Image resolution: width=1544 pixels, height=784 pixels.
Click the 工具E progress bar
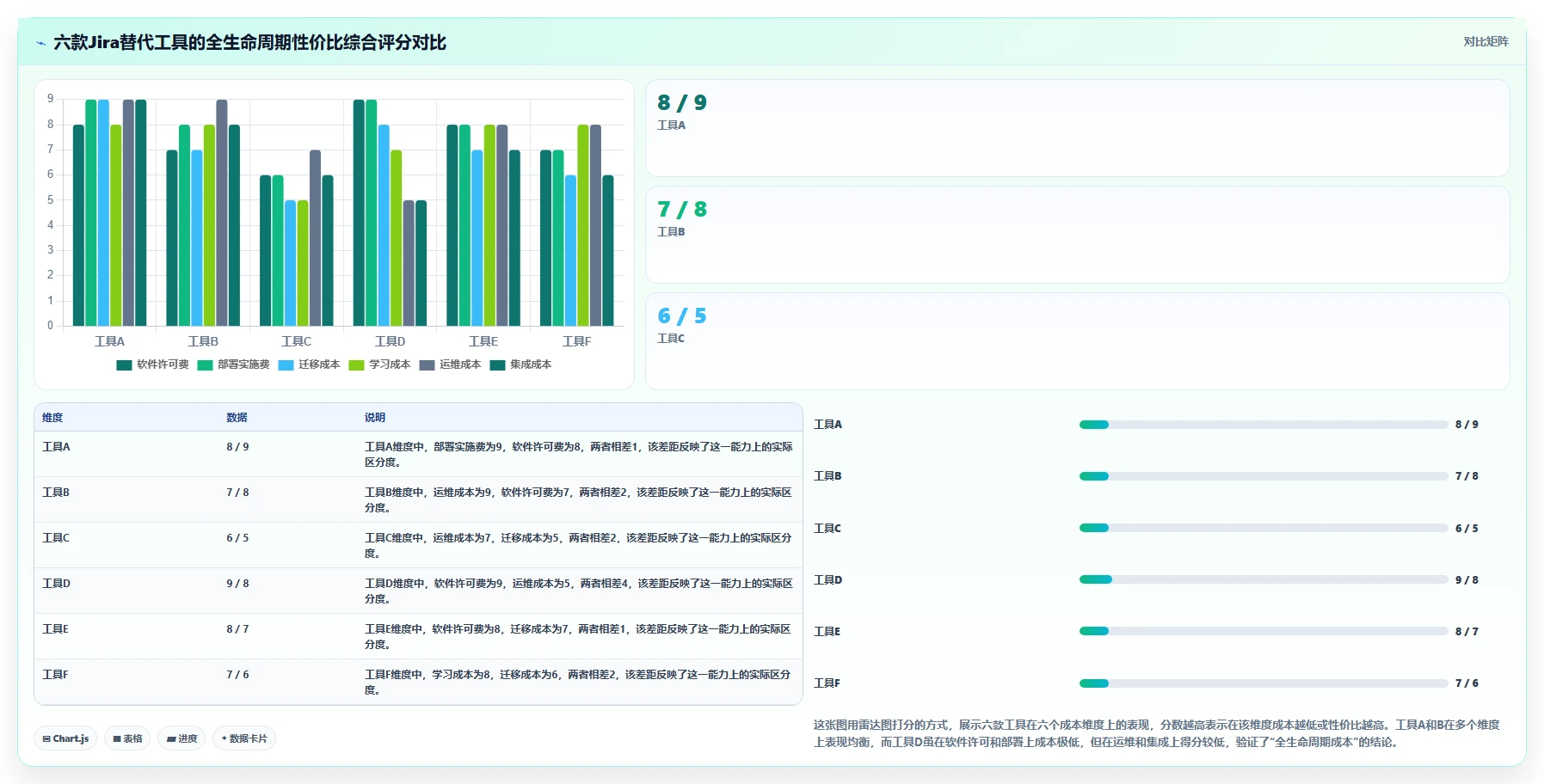pos(1263,631)
